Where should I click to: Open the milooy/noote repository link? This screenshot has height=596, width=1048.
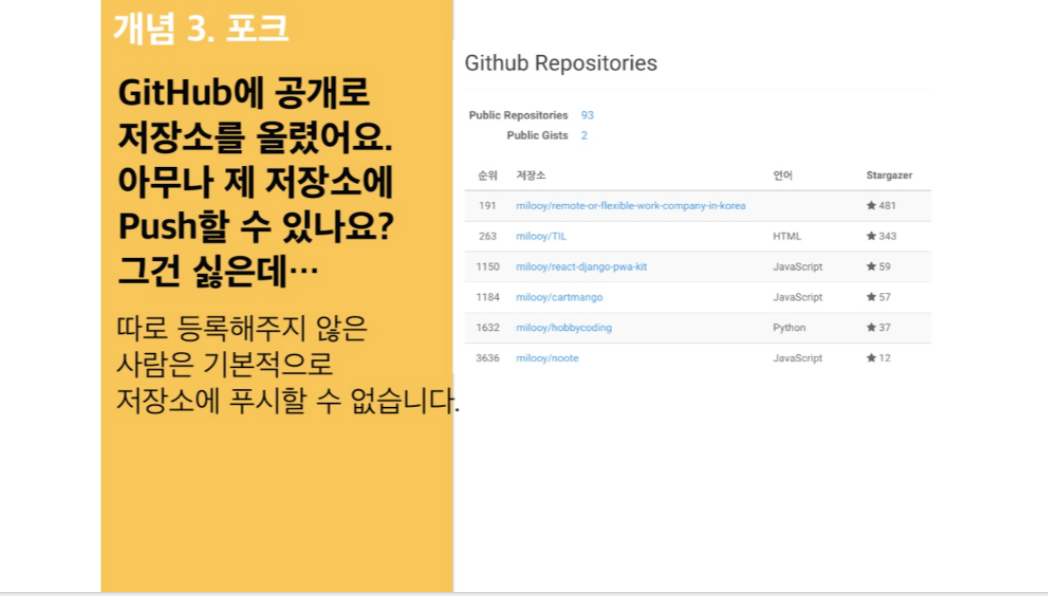547,358
